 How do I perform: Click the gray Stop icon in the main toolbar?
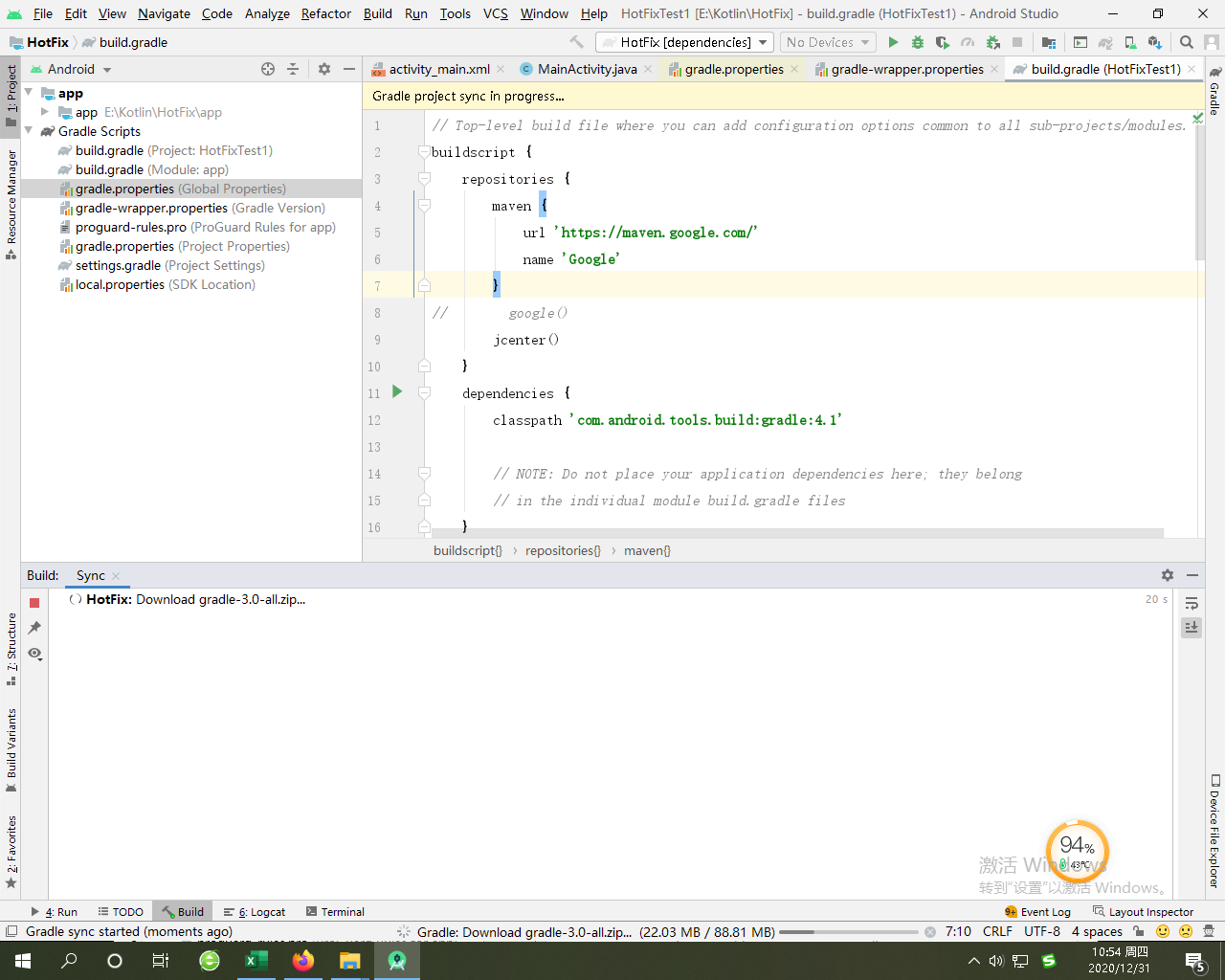(1017, 42)
